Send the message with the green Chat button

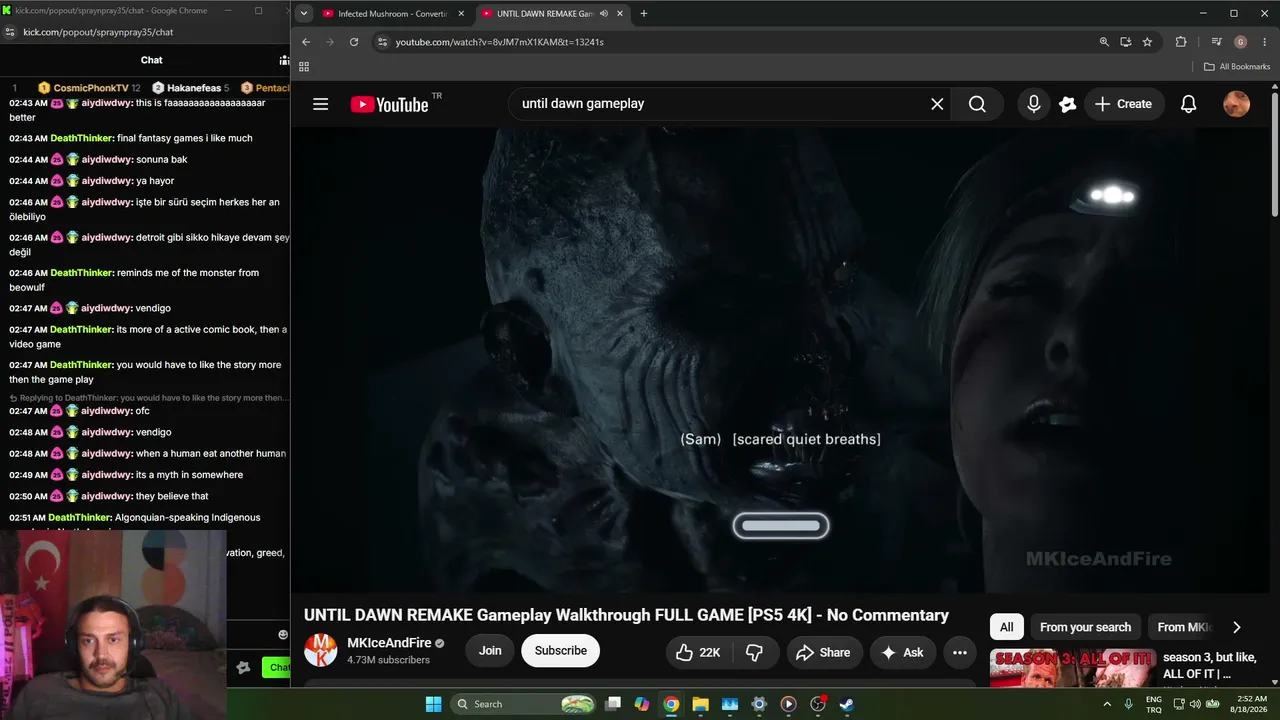click(277, 667)
